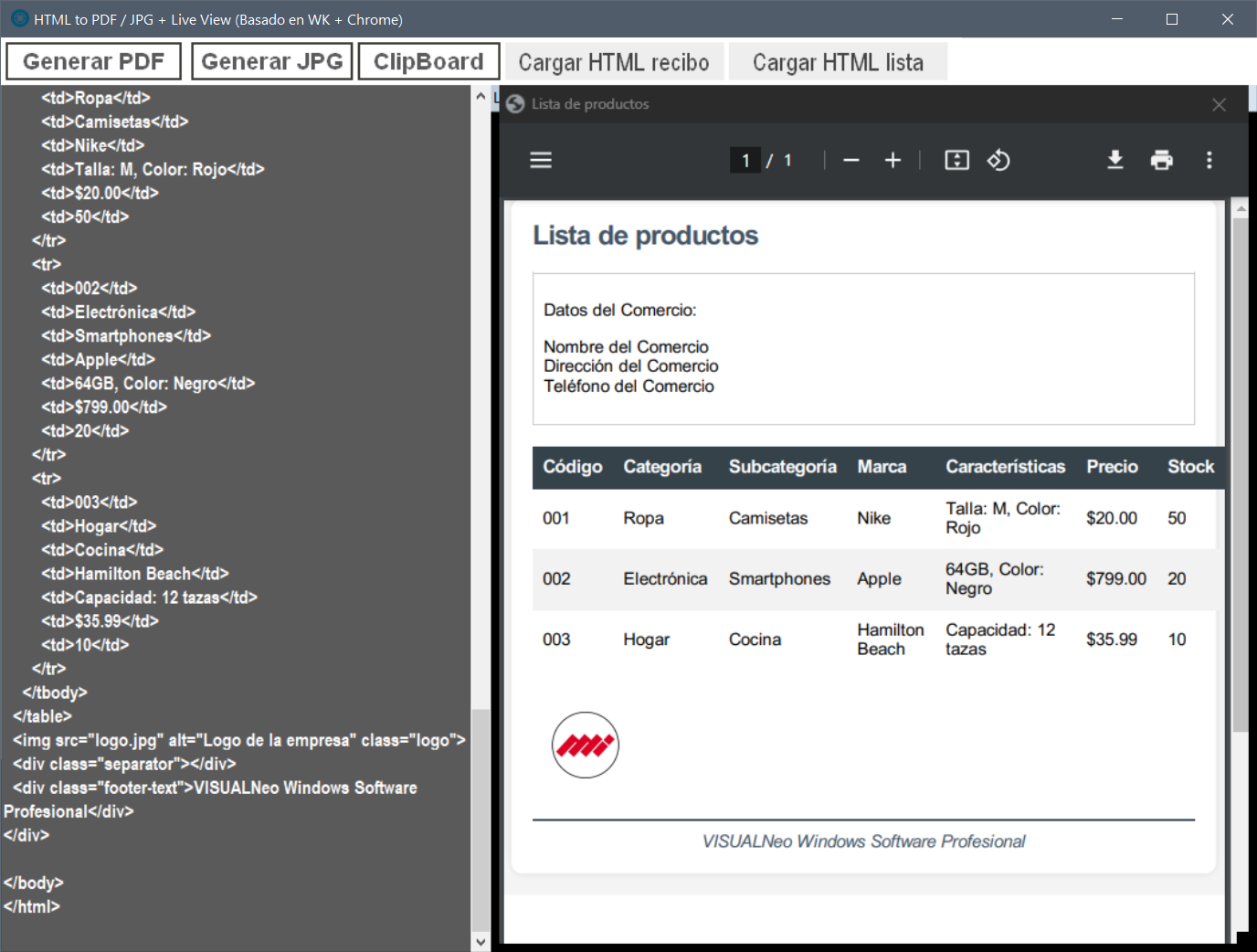Click the Smartphones subcategory cell
This screenshot has width=1257, height=952.
(x=779, y=579)
